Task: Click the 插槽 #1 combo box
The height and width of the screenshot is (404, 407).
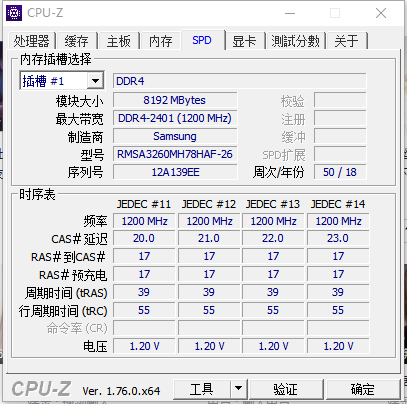Action: point(62,81)
